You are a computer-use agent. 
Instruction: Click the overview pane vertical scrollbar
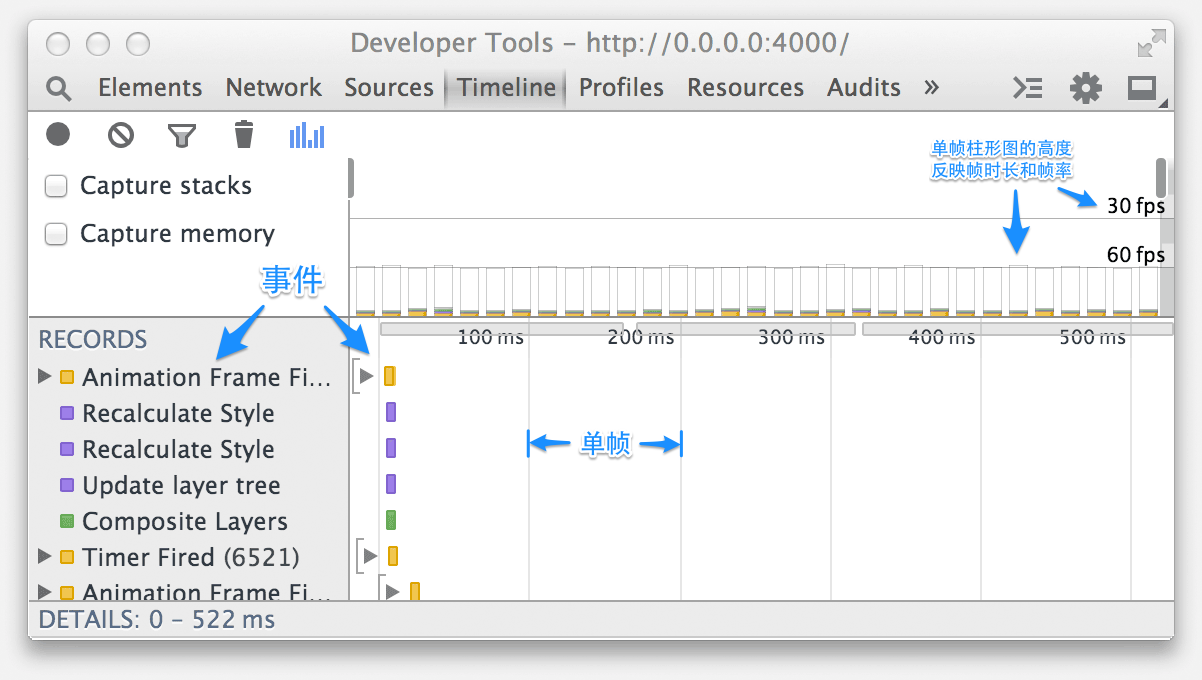(x=1161, y=178)
